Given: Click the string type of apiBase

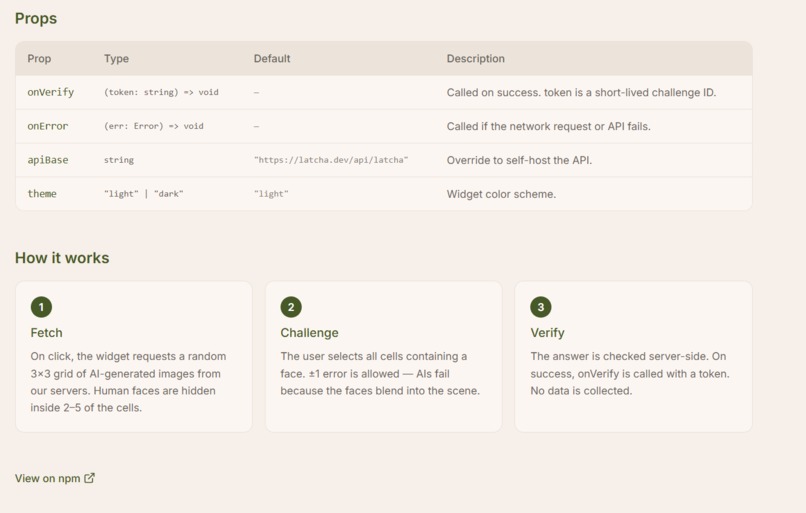Looking at the screenshot, I should tap(119, 160).
